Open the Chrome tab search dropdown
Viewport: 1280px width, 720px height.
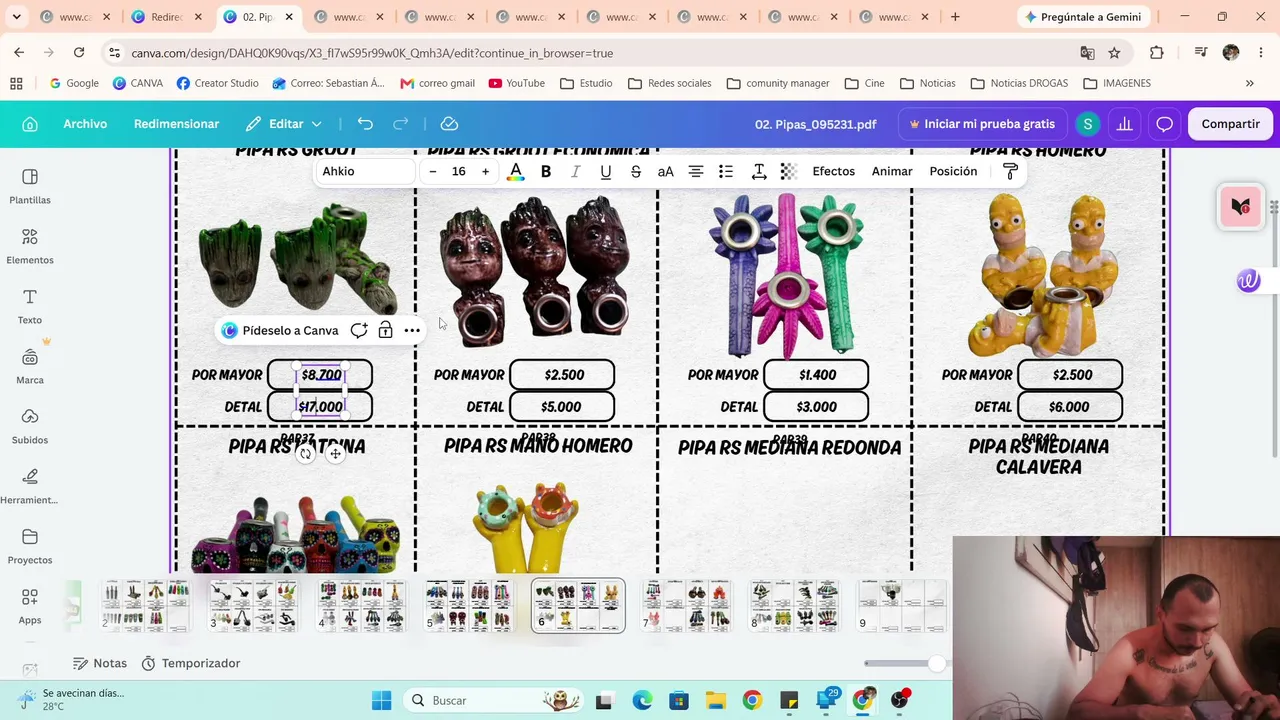(x=19, y=17)
